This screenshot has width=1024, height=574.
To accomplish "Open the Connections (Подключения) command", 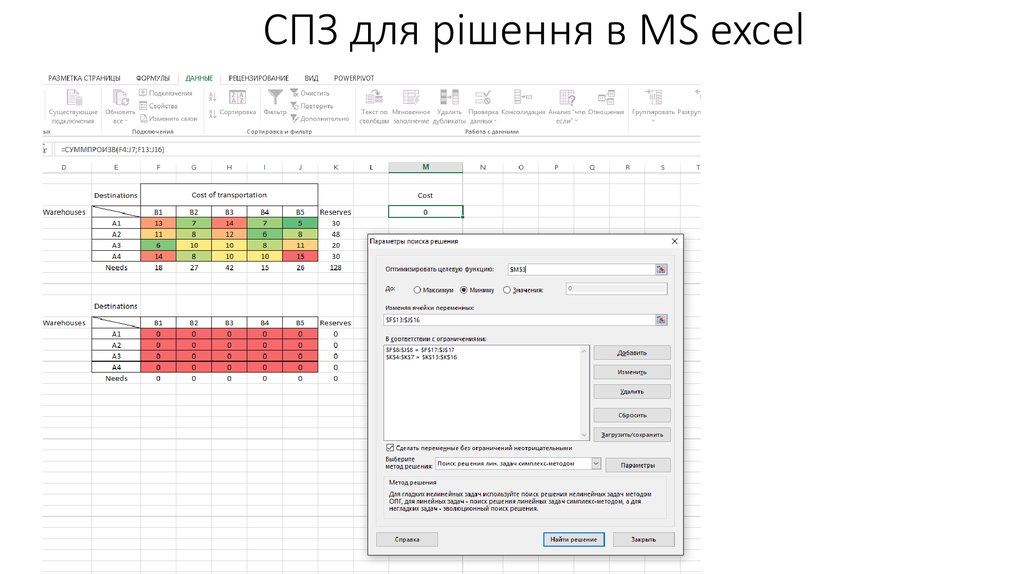I will point(166,93).
